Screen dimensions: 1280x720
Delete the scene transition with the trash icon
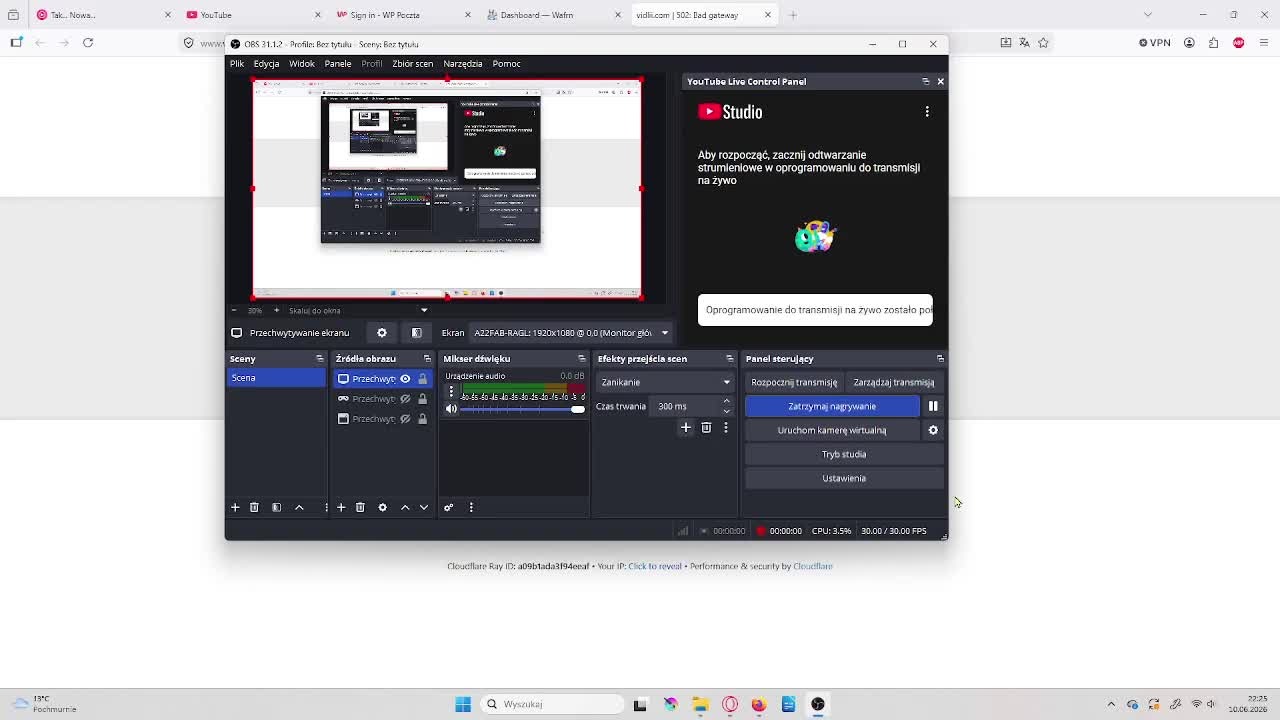706,428
